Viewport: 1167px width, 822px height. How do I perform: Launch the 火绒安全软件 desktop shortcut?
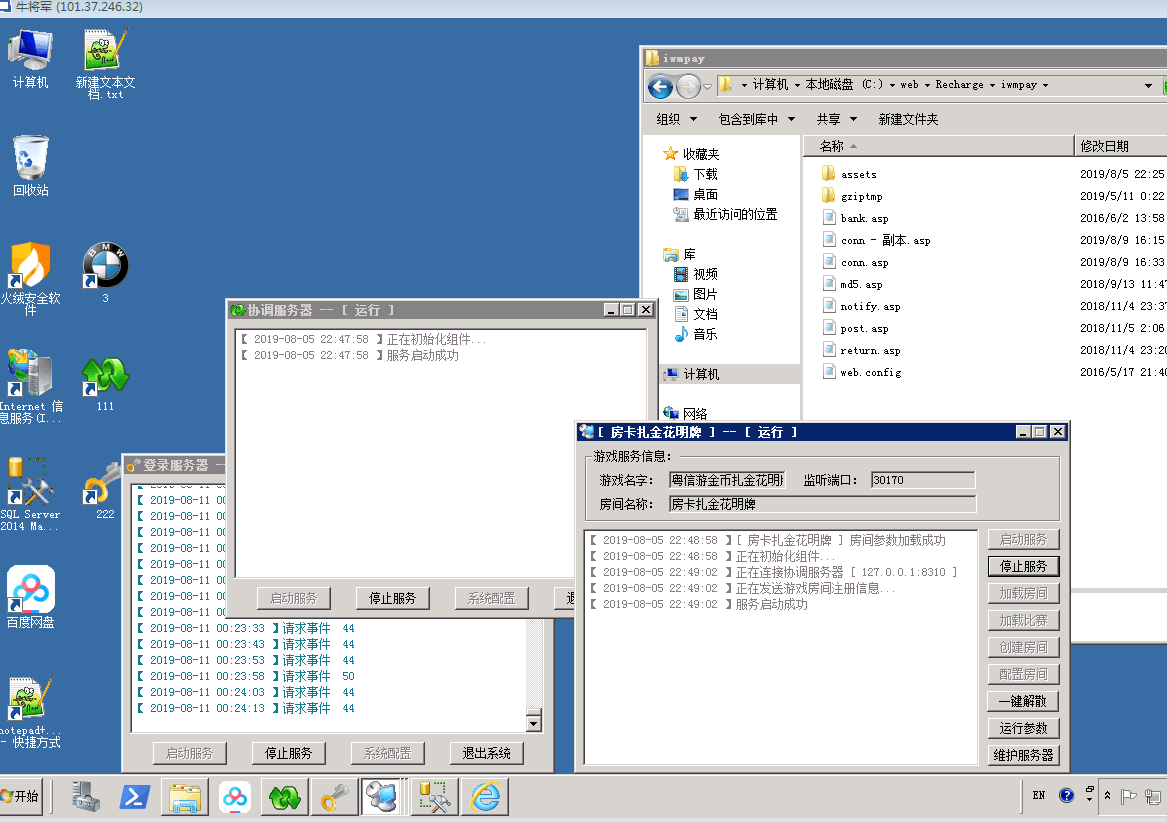point(30,267)
